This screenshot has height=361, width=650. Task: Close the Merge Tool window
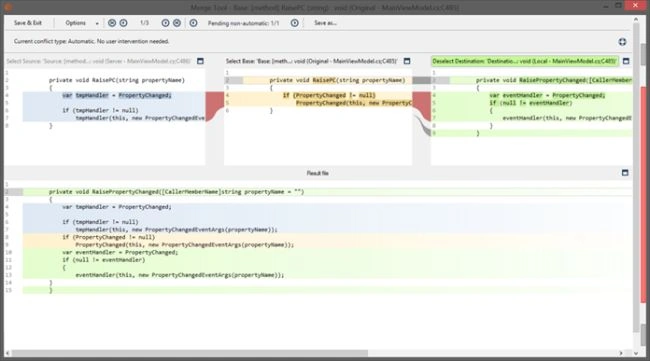pos(635,5)
